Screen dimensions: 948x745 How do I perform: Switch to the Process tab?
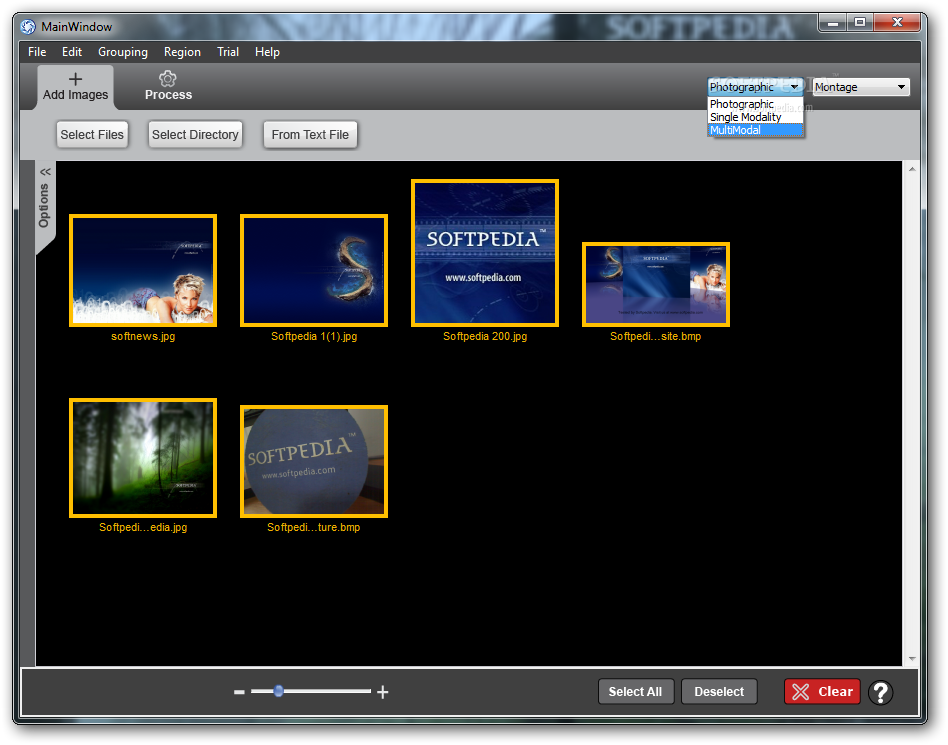coord(168,87)
